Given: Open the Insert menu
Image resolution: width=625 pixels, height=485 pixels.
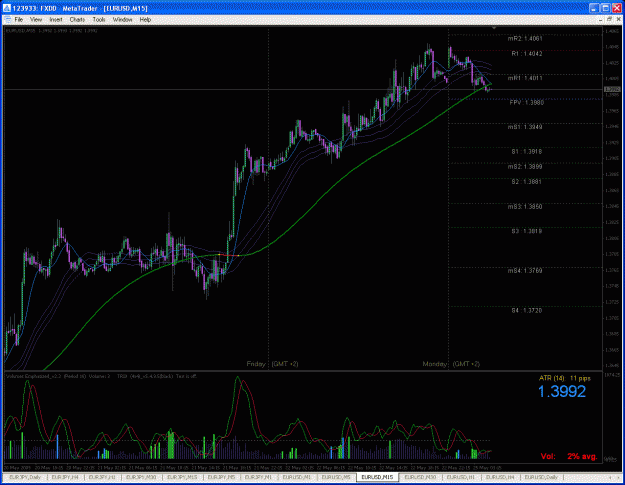Looking at the screenshot, I should [56, 20].
